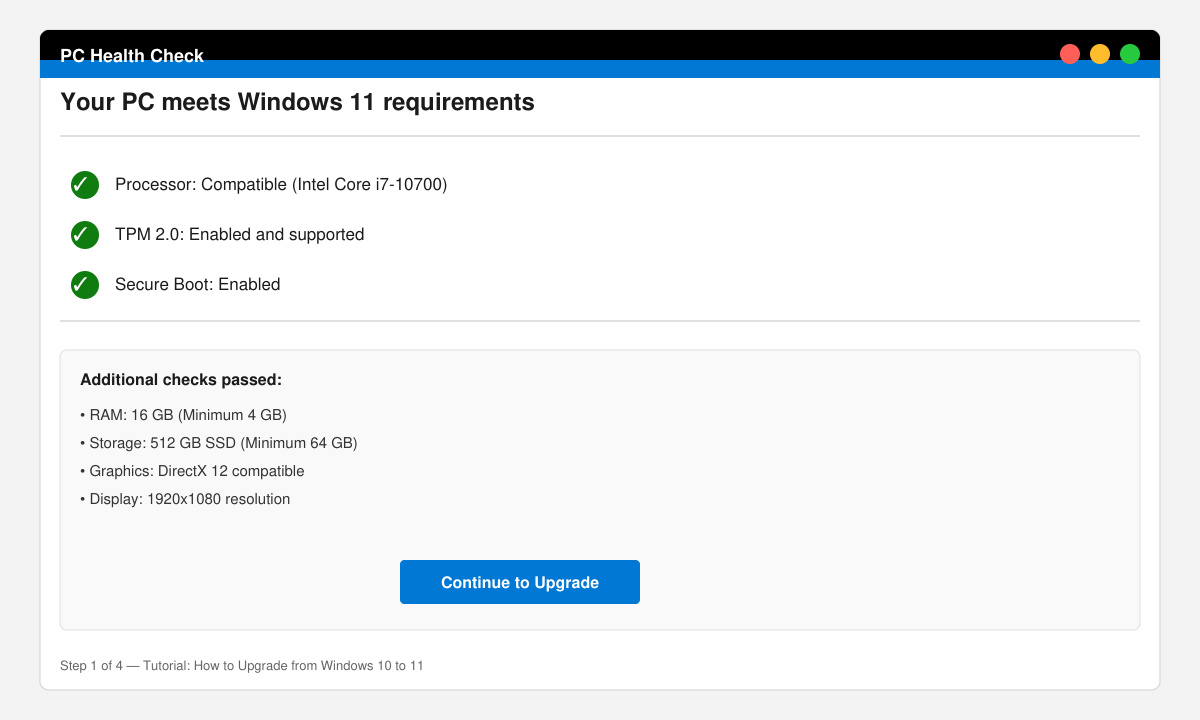Click the yellow minimize window button
1200x720 pixels.
click(x=1100, y=54)
